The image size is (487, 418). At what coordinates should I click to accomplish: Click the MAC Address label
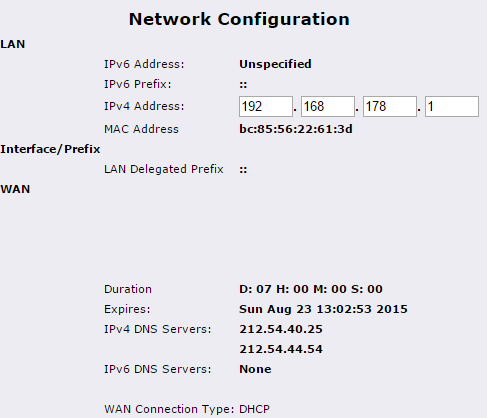point(141,129)
